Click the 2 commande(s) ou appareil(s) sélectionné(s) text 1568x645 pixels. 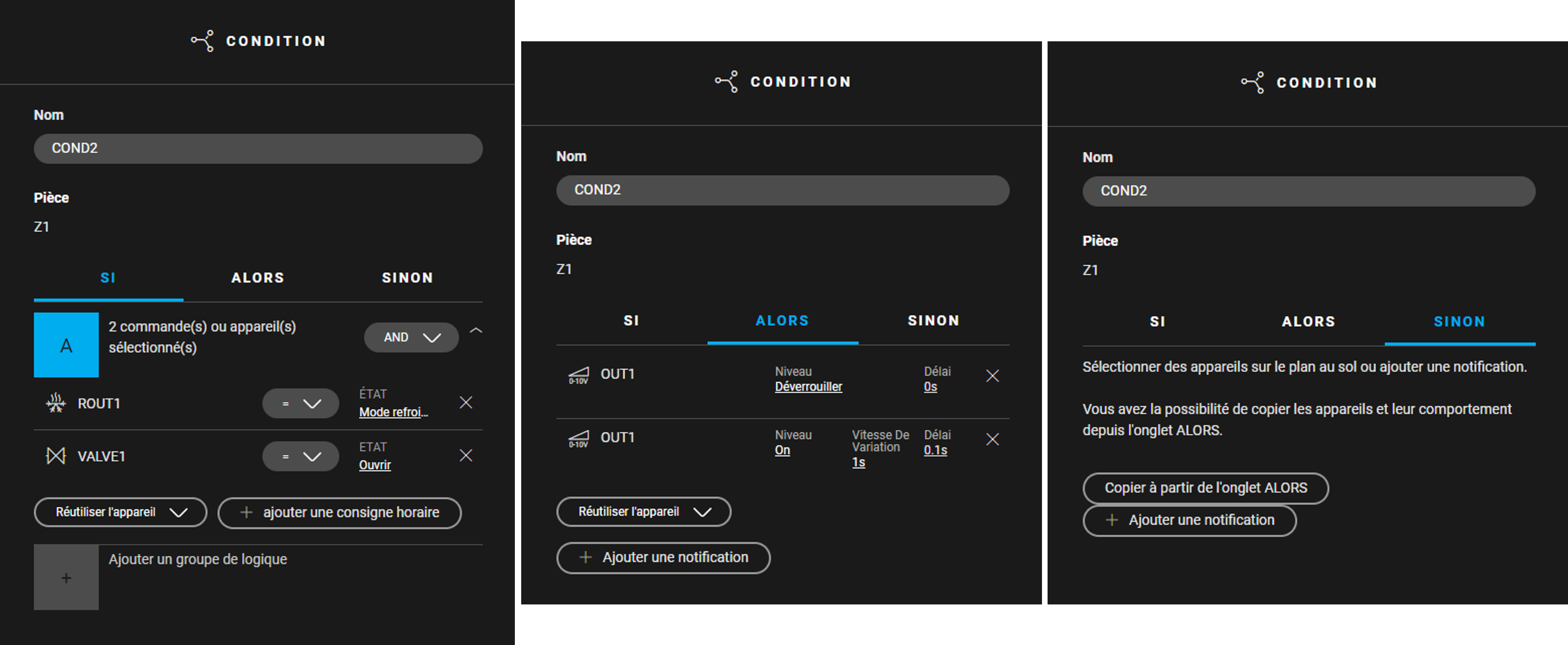coord(202,337)
